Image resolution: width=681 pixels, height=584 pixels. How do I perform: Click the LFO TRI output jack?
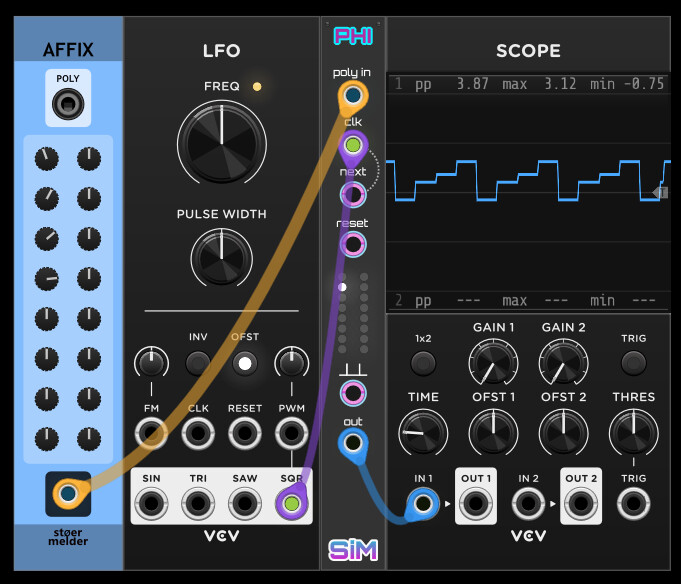(198, 503)
